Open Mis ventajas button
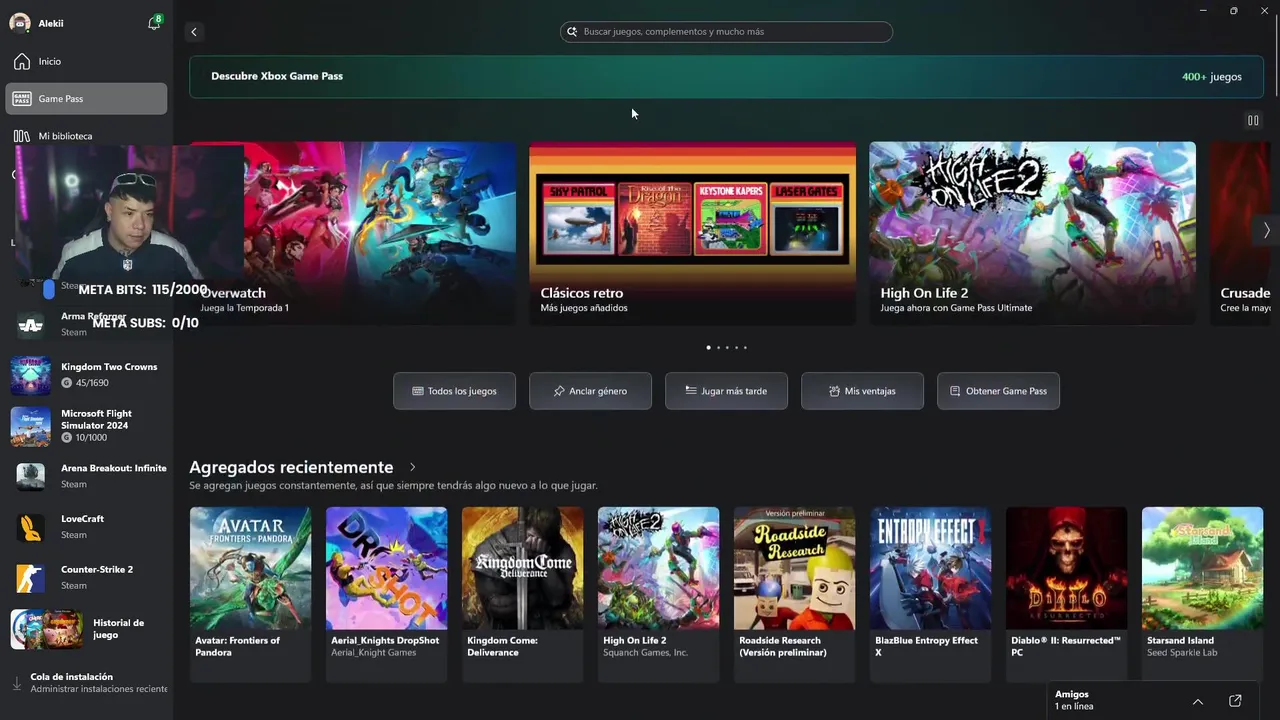 point(862,391)
